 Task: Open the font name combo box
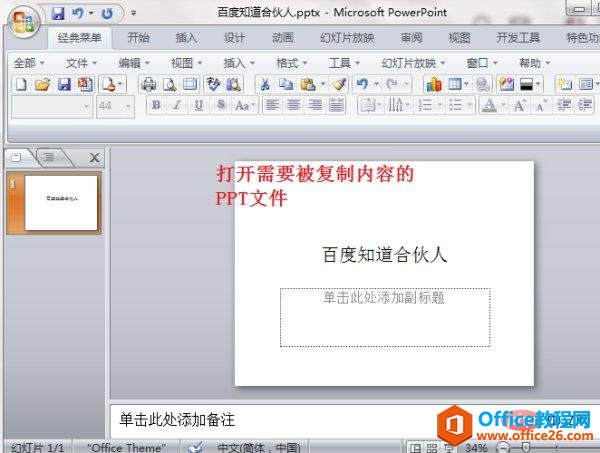52,106
